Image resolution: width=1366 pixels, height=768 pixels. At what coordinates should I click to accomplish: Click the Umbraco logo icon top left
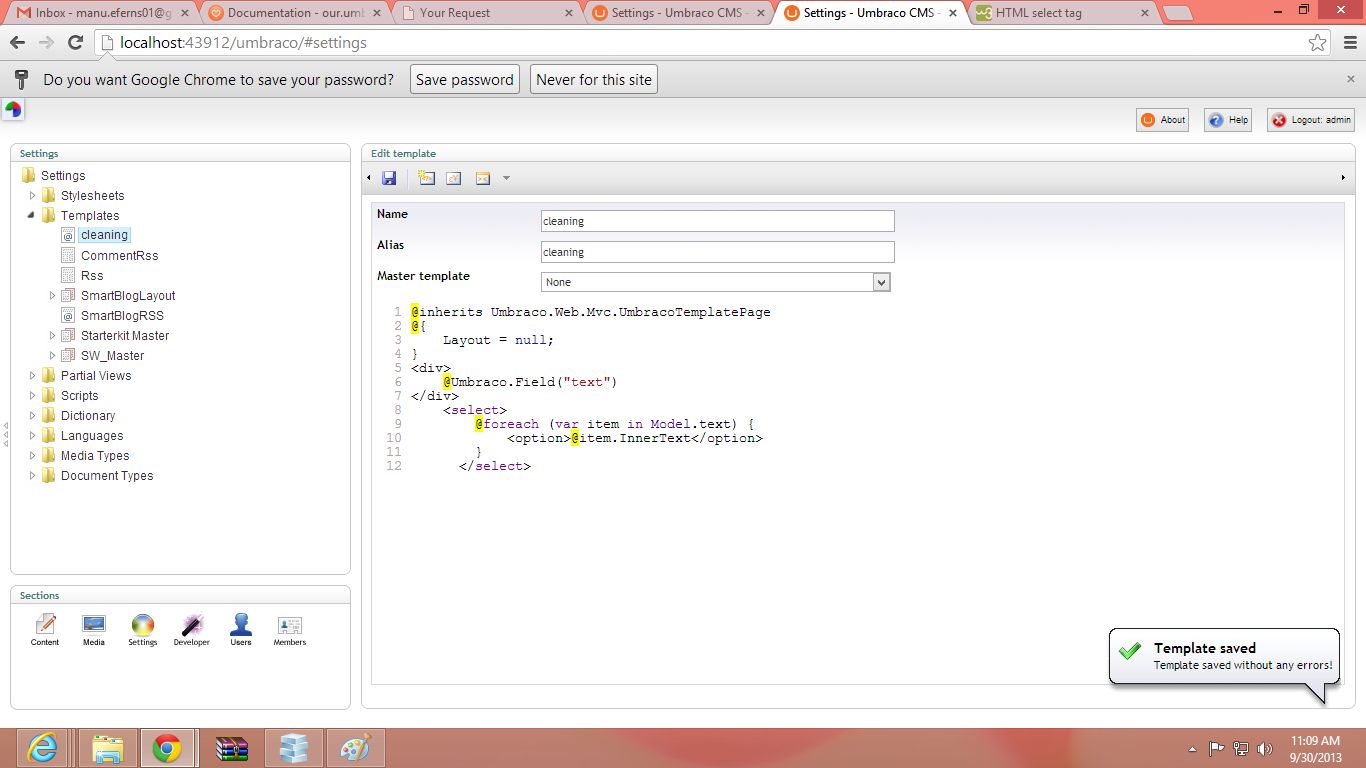(x=13, y=110)
